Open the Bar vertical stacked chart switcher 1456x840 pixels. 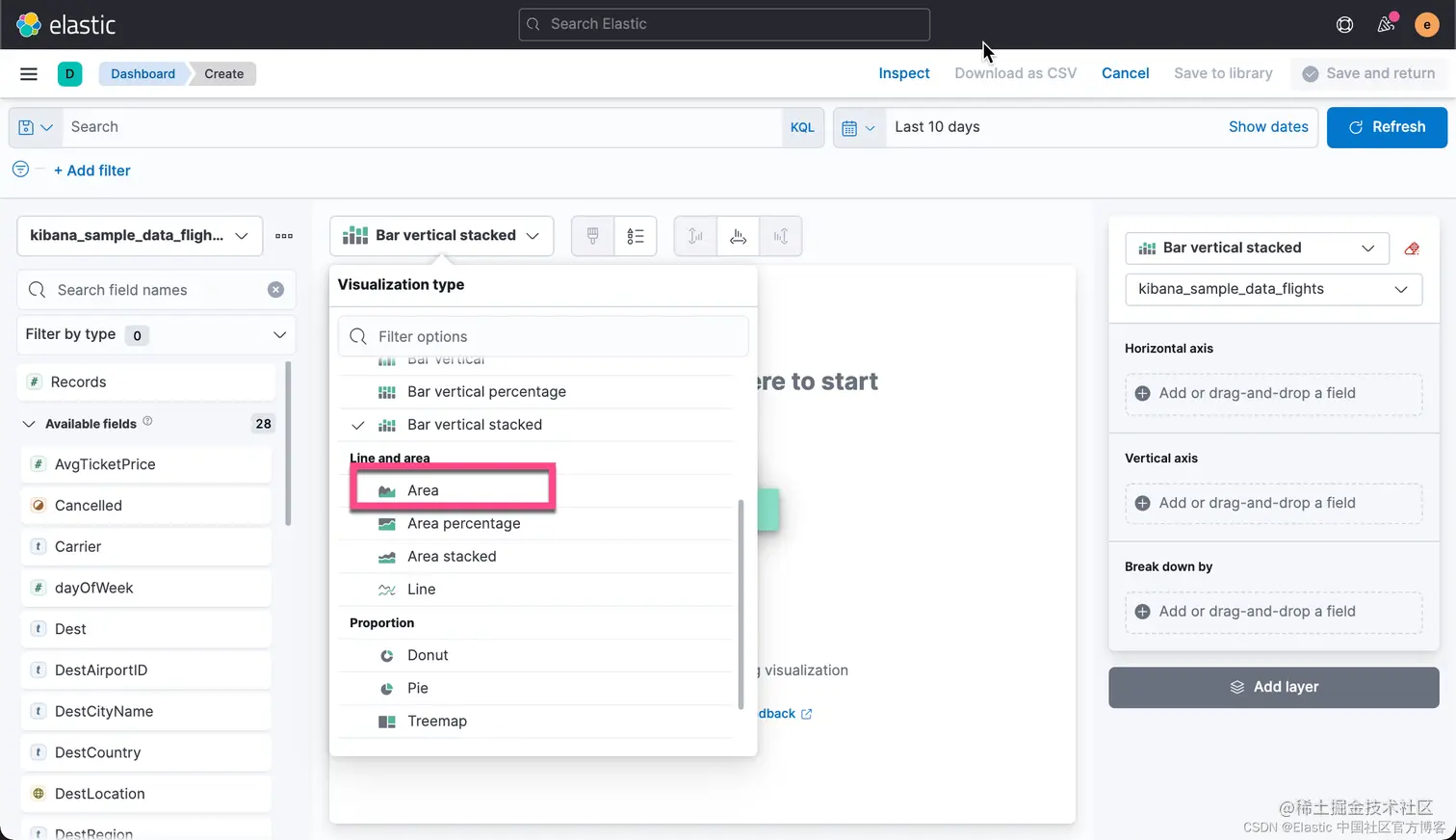441,236
